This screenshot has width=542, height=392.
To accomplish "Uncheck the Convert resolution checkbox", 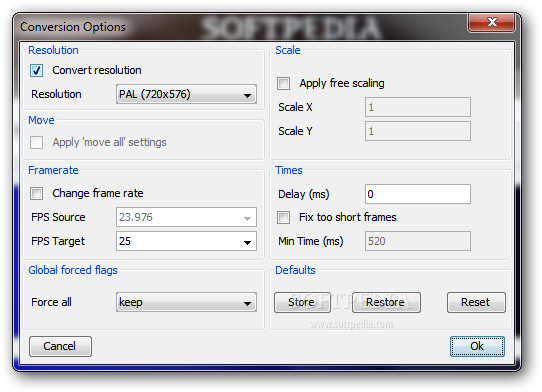I will (37, 70).
